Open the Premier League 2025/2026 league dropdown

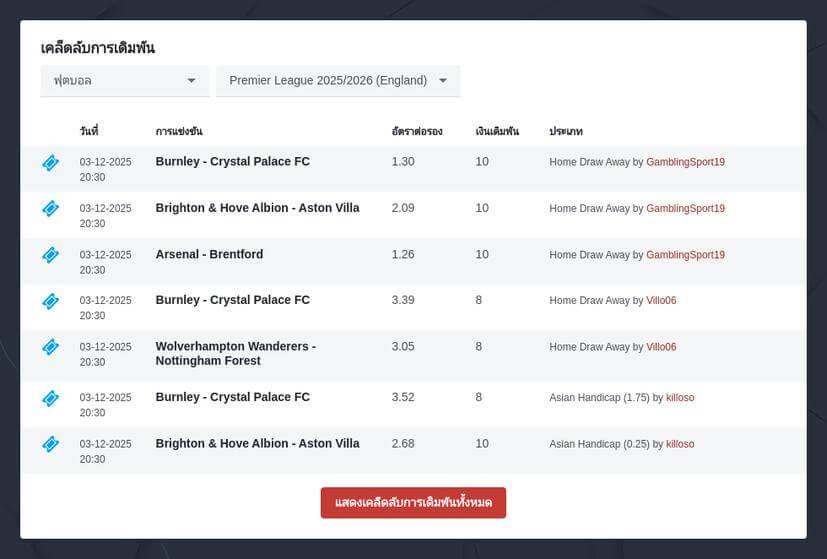(x=337, y=81)
